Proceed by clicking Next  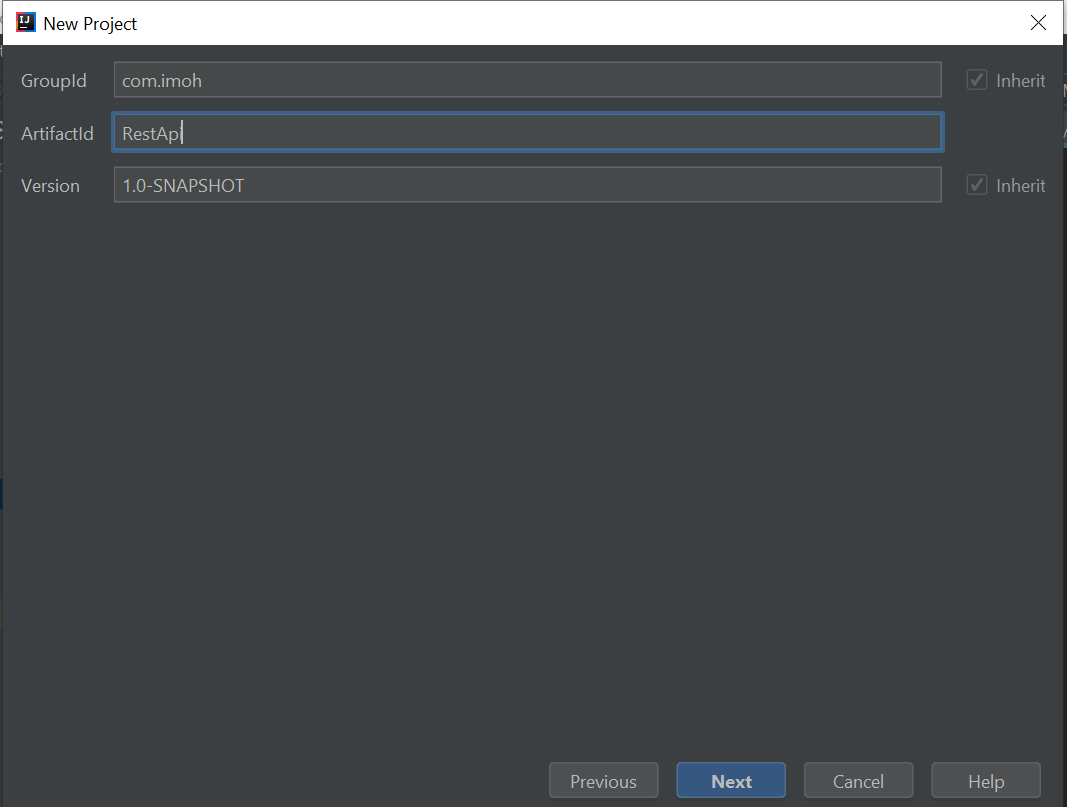(731, 780)
